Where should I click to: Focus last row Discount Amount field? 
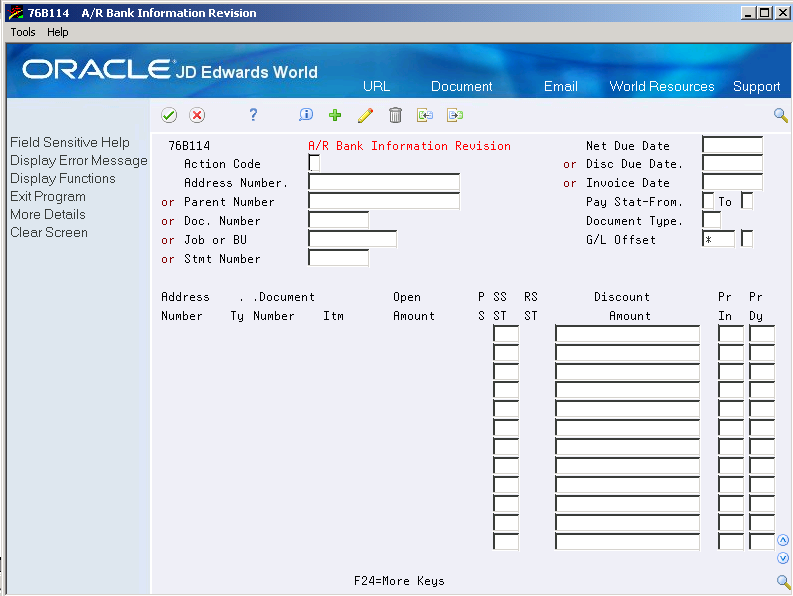(x=628, y=541)
